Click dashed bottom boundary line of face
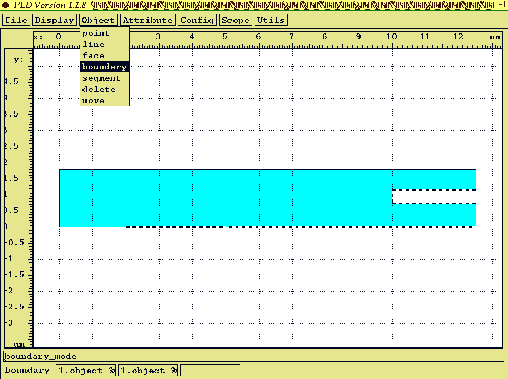 pyautogui.click(x=300, y=227)
